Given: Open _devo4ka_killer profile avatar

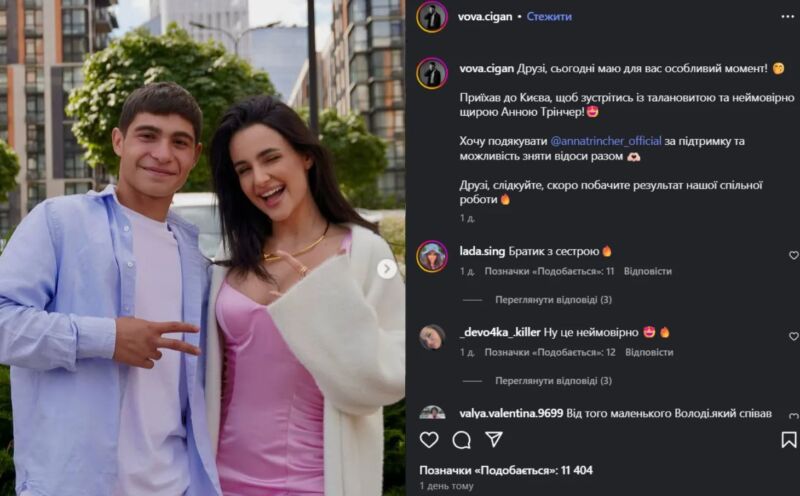Looking at the screenshot, I should coord(432,337).
